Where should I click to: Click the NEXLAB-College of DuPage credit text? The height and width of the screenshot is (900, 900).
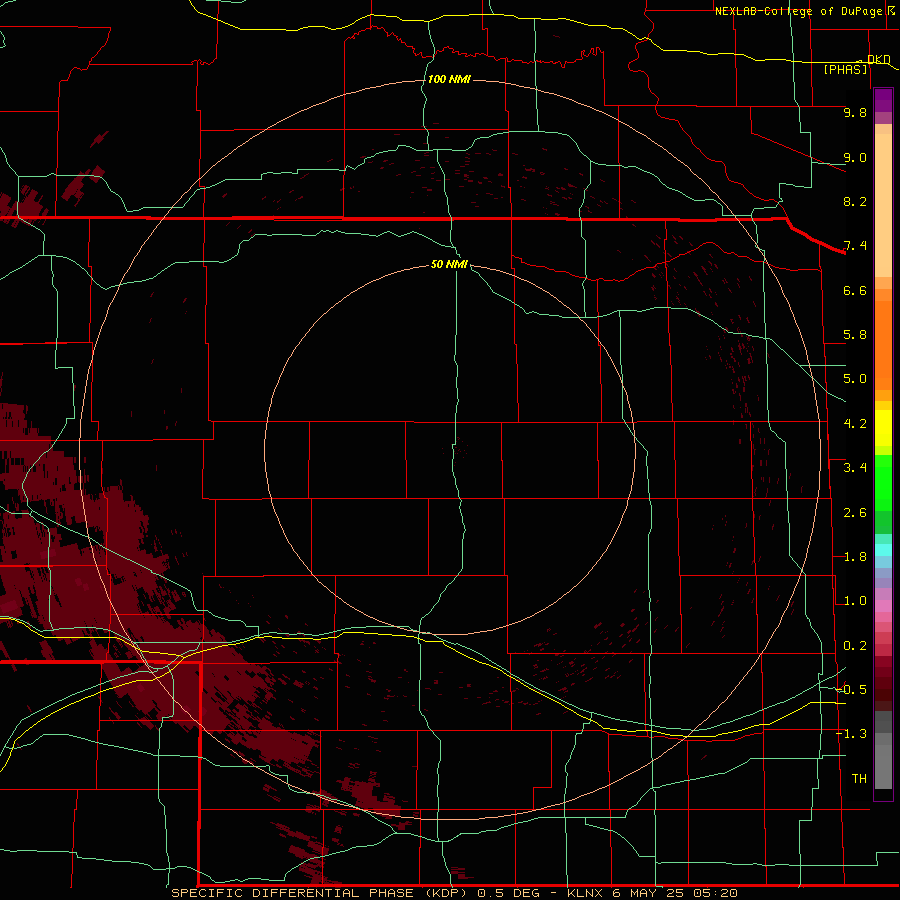[798, 11]
